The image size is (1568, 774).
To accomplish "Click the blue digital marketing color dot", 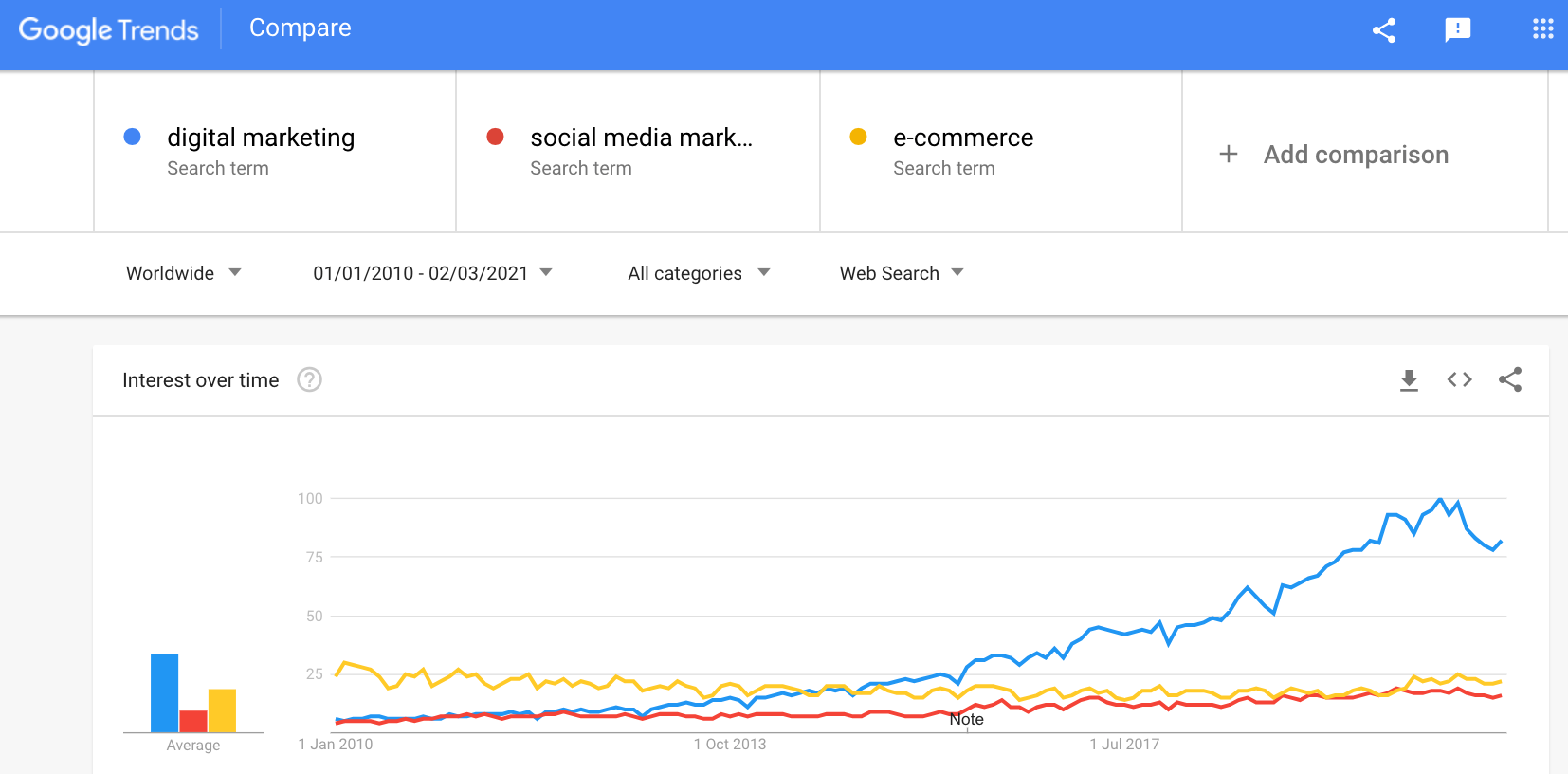I will tap(133, 138).
